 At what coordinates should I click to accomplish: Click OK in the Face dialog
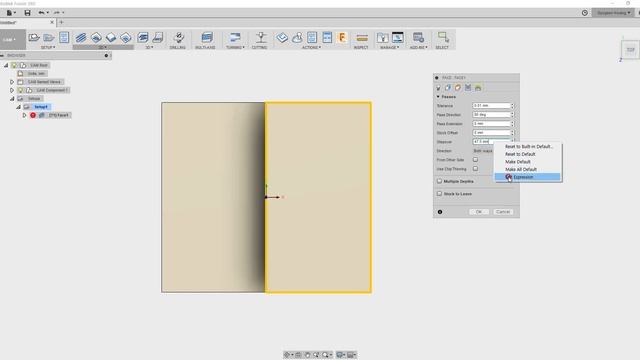[479, 212]
